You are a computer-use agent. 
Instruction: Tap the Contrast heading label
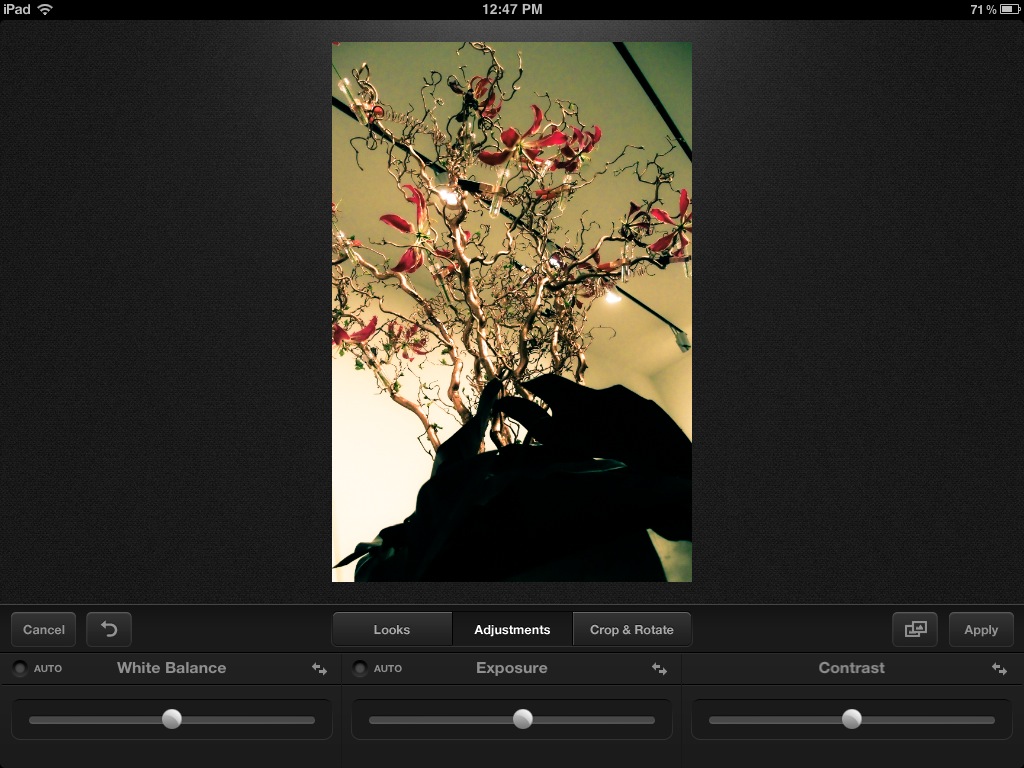852,668
